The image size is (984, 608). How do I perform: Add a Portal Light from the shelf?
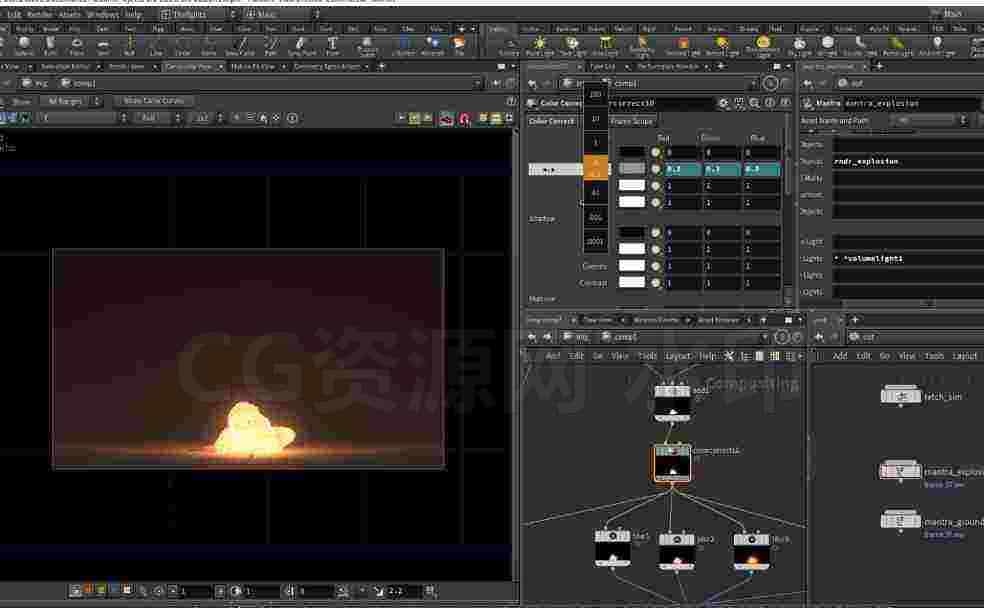897,45
